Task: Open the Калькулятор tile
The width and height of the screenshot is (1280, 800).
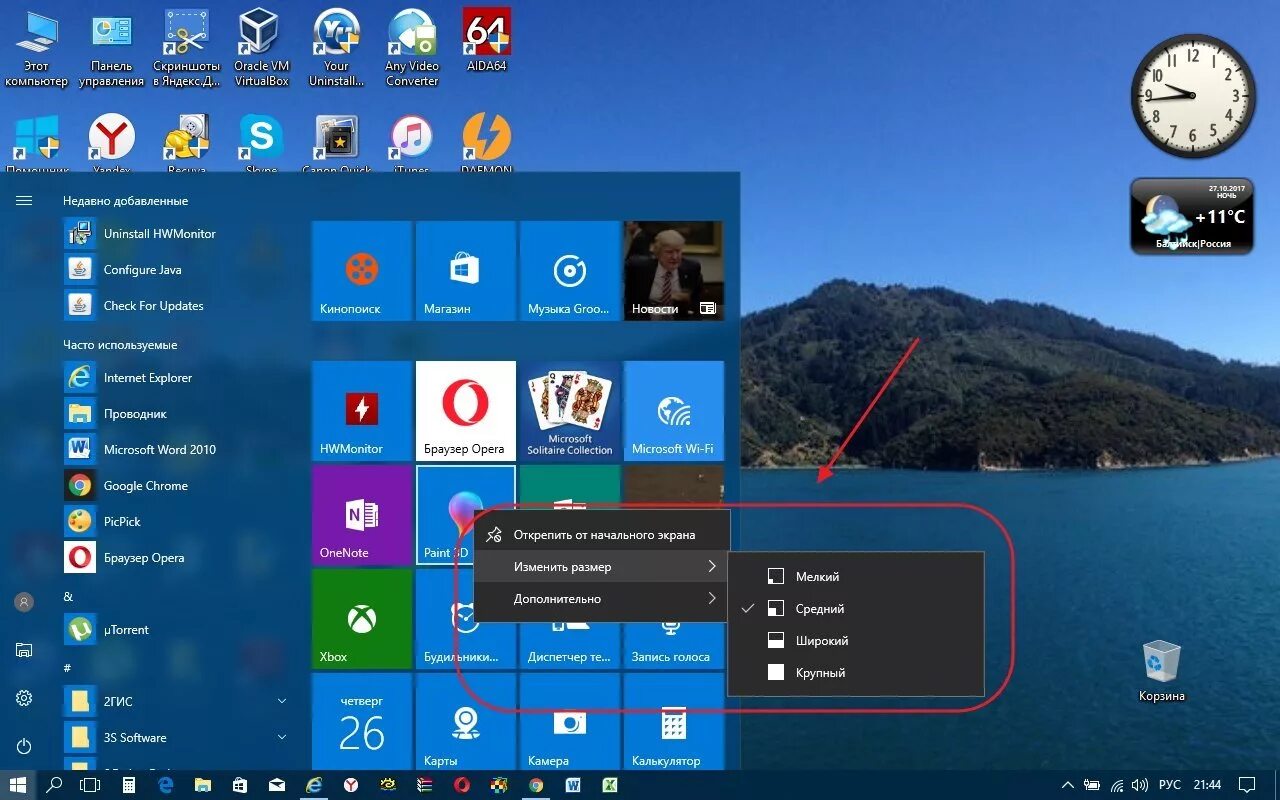Action: 674,723
